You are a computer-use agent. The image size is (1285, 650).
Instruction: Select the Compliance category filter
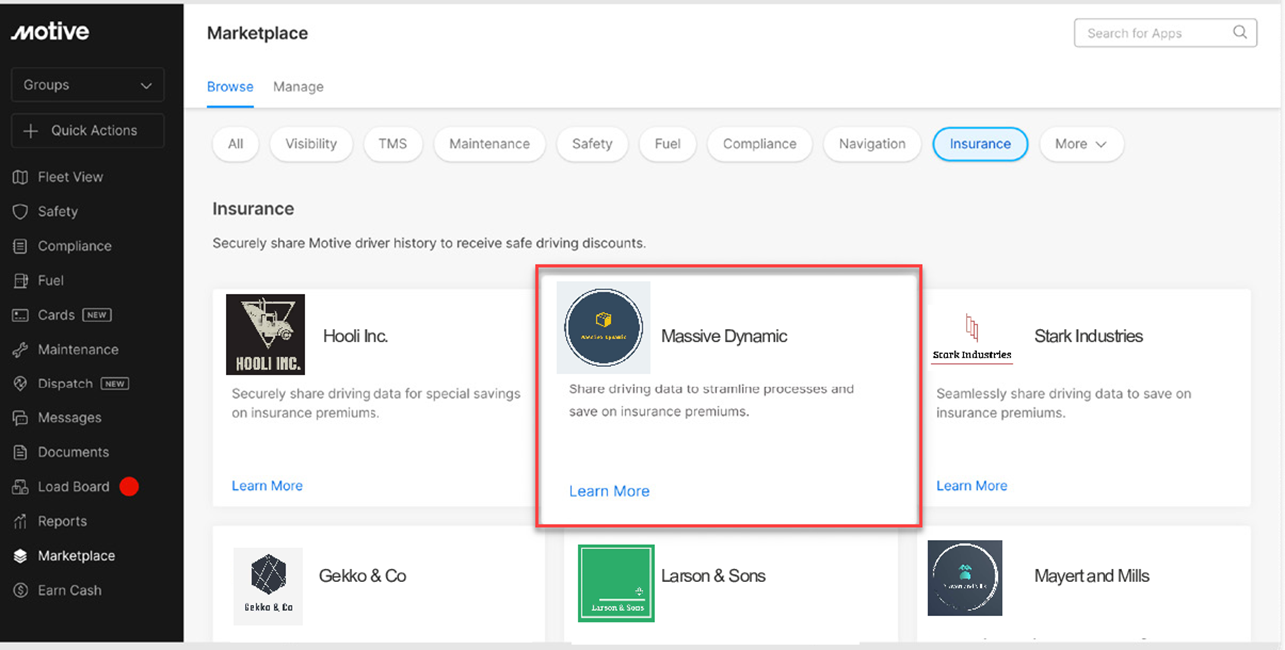pyautogui.click(x=760, y=144)
